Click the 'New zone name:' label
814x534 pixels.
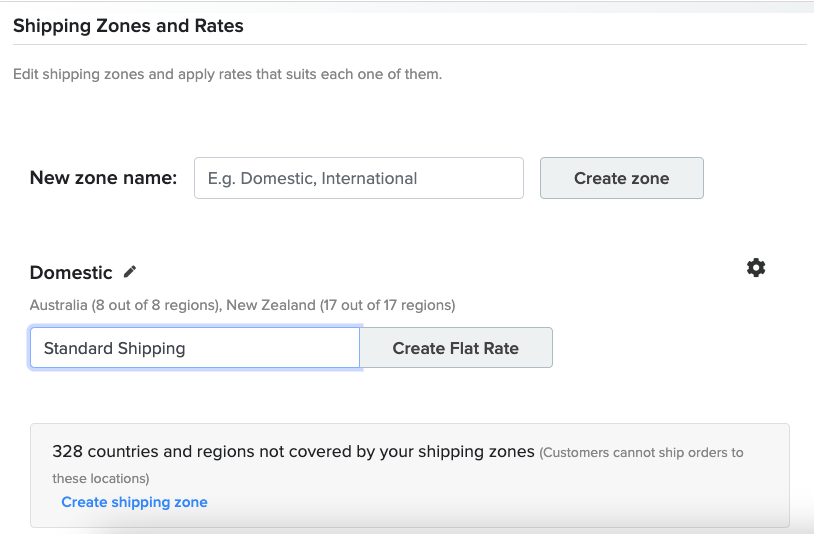(x=103, y=177)
